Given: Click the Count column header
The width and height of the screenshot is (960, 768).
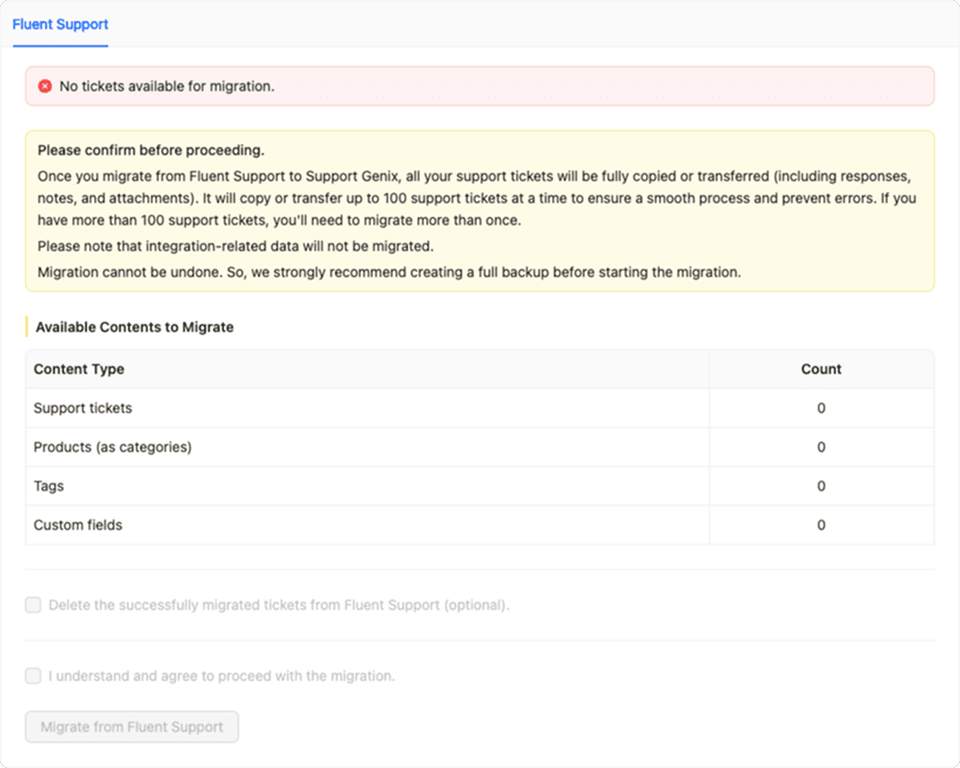Looking at the screenshot, I should 821,369.
